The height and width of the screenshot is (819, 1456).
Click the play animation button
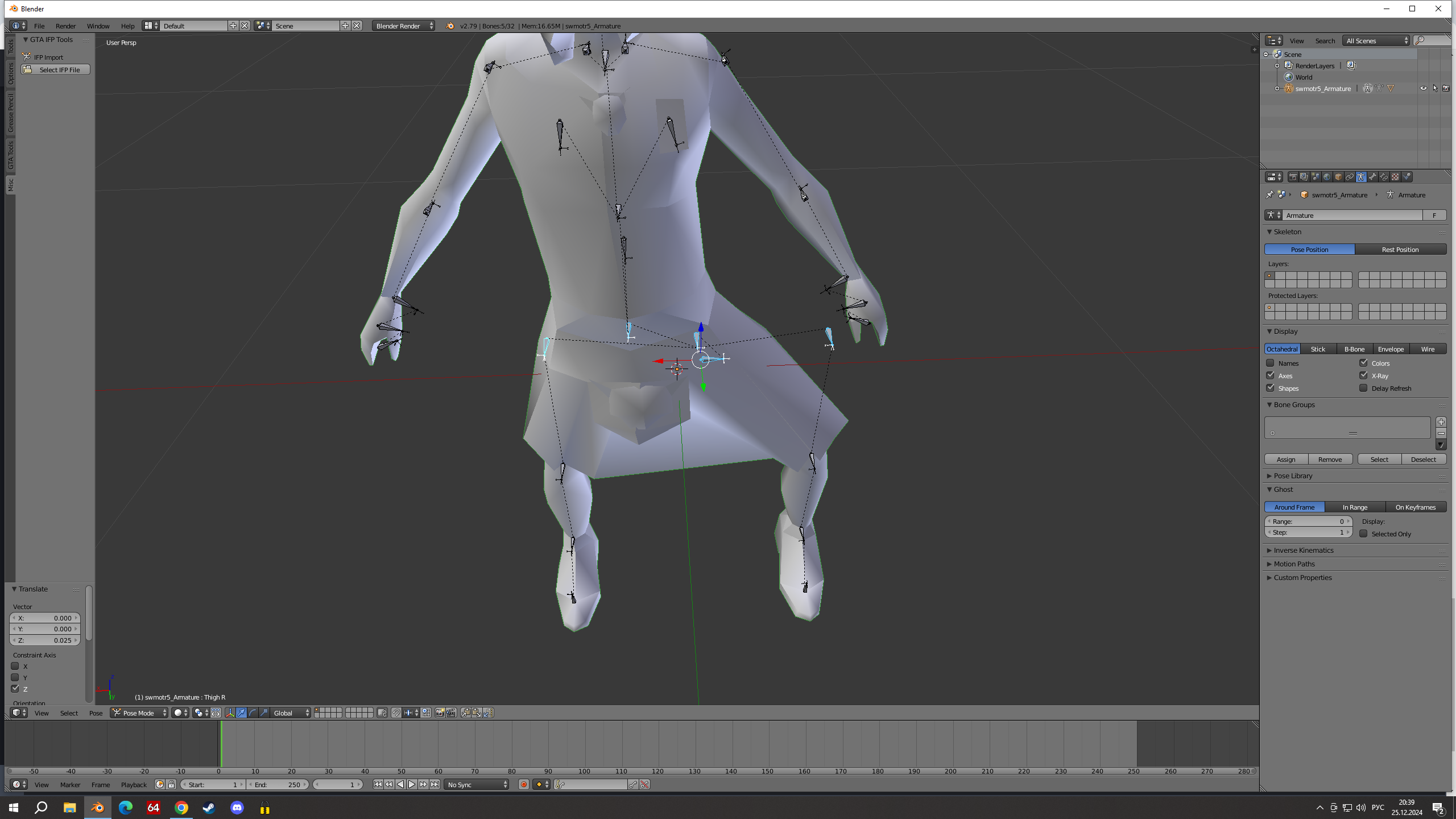[x=412, y=784]
